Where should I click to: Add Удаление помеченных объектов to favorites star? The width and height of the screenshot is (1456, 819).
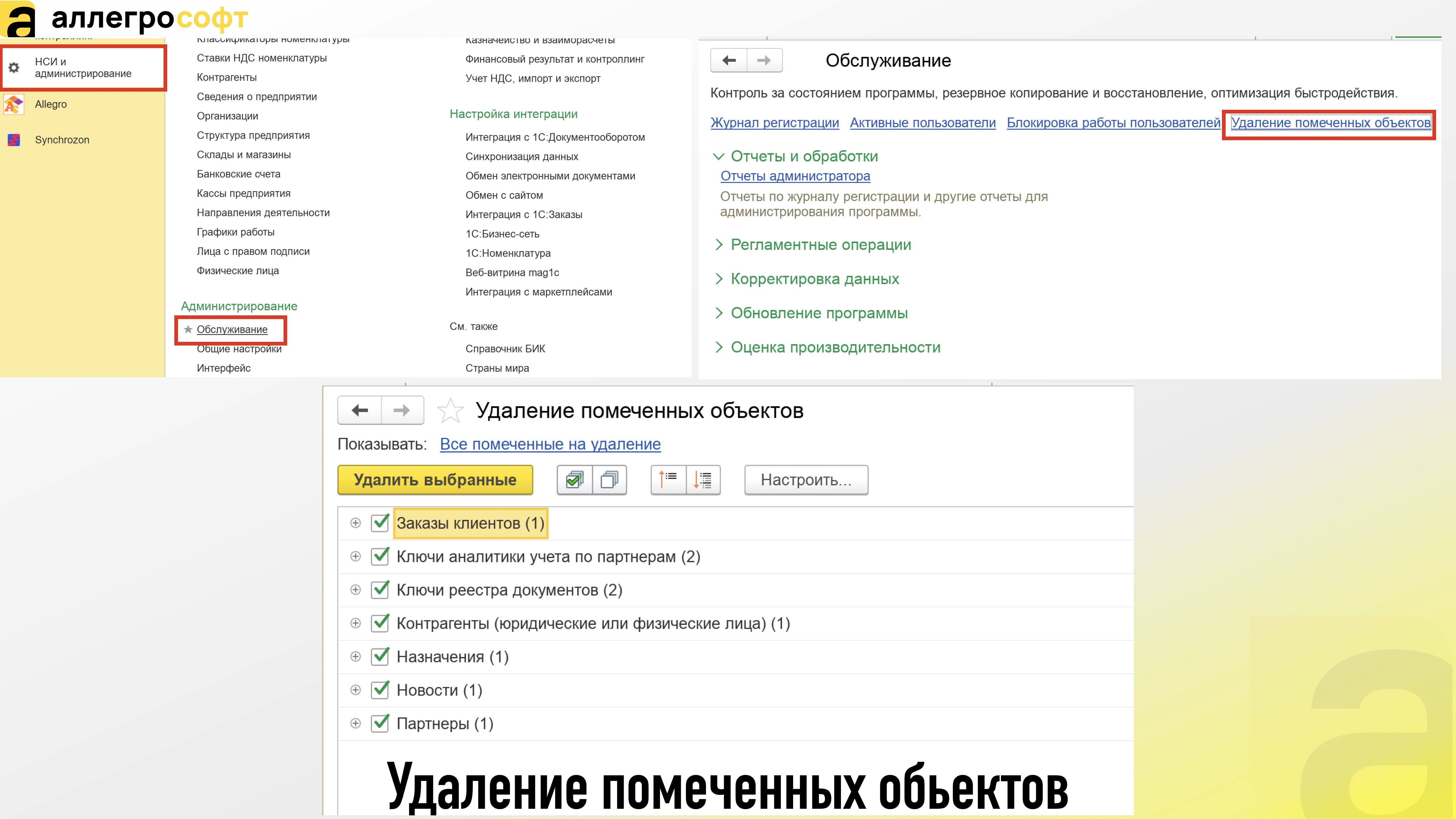(450, 410)
